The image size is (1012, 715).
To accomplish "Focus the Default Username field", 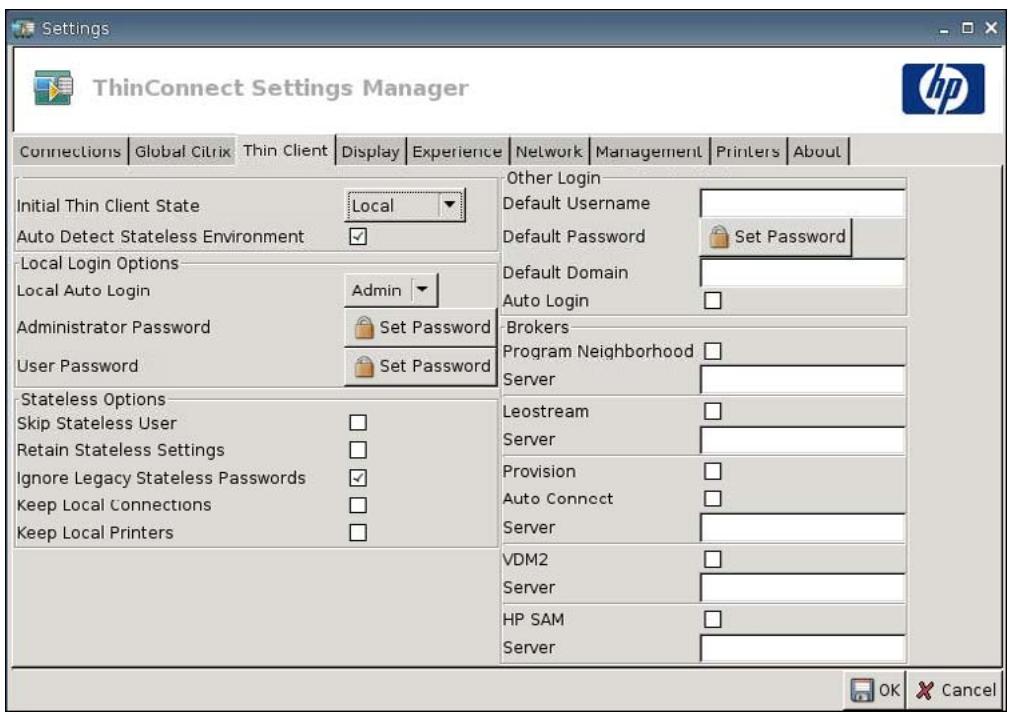I will pyautogui.click(x=803, y=203).
